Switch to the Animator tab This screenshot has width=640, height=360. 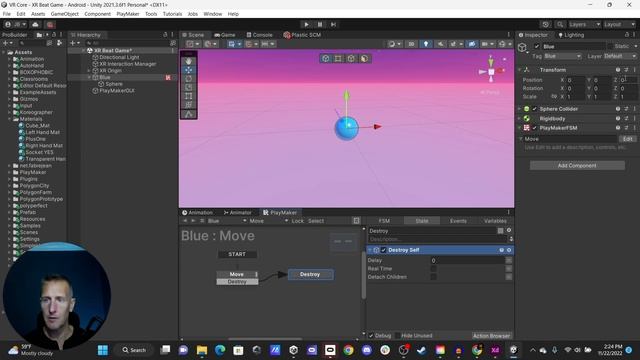[238, 213]
